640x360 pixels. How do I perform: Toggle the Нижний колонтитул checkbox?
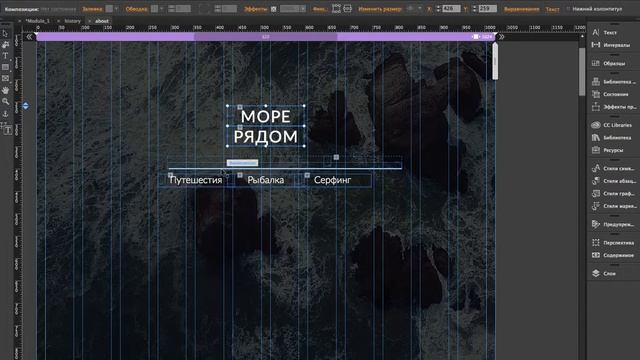(x=568, y=9)
